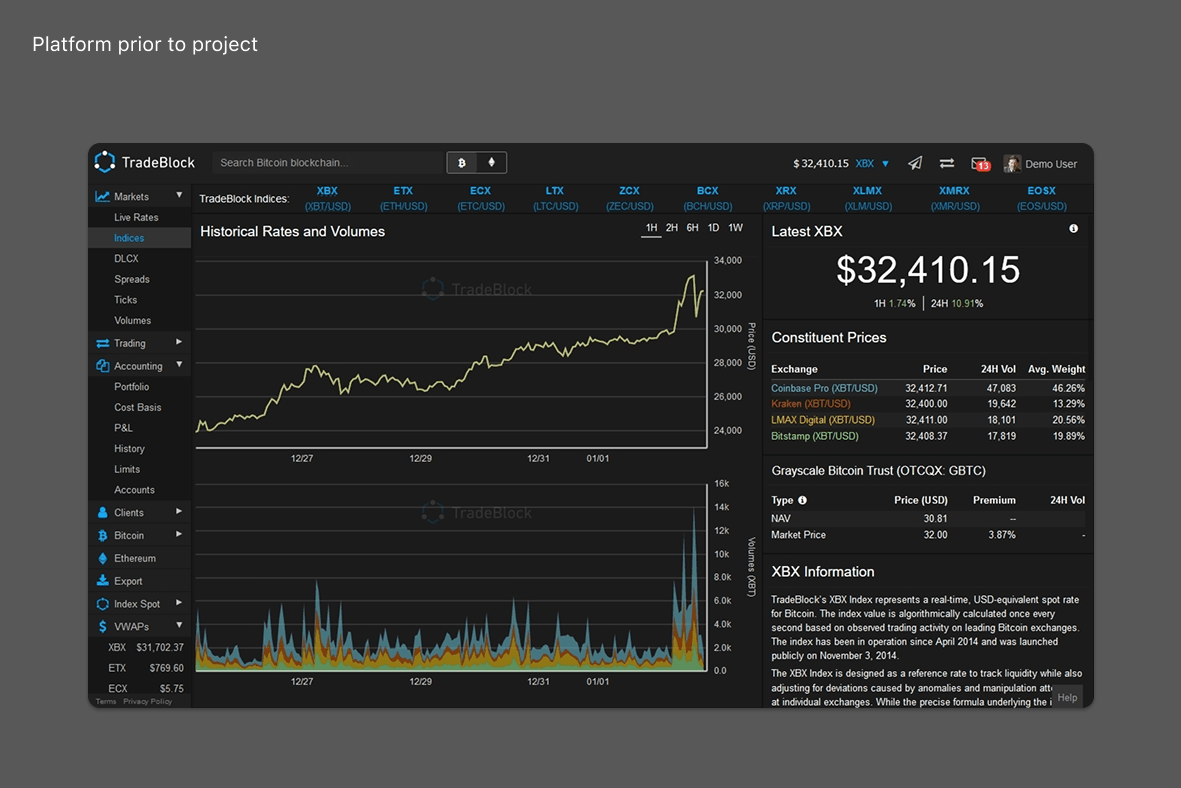Open the transfer arrows icon in header
Screen dimensions: 1181x788
pos(947,163)
